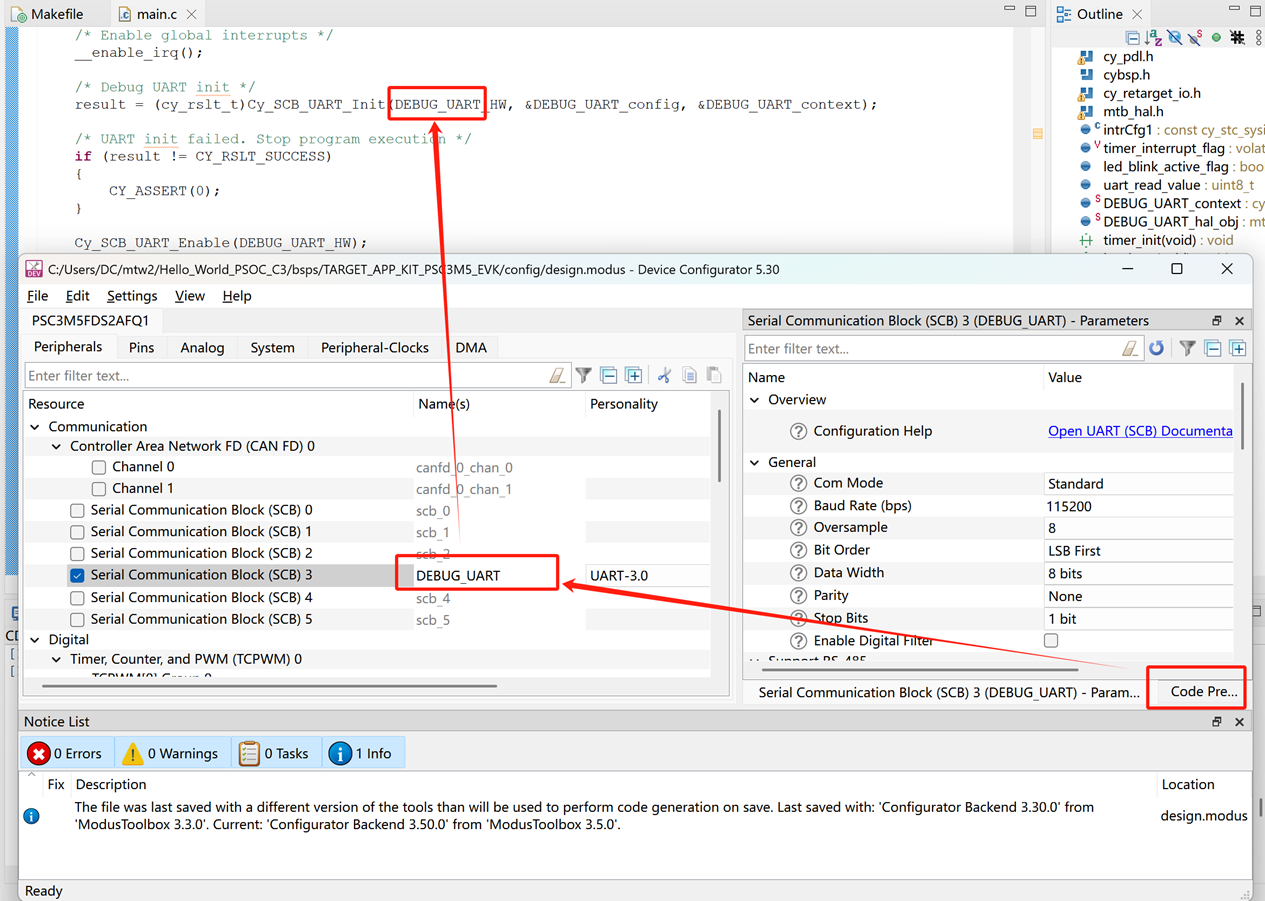Open the UART (SCB) Documentation link
The width and height of the screenshot is (1265, 901).
point(1139,431)
